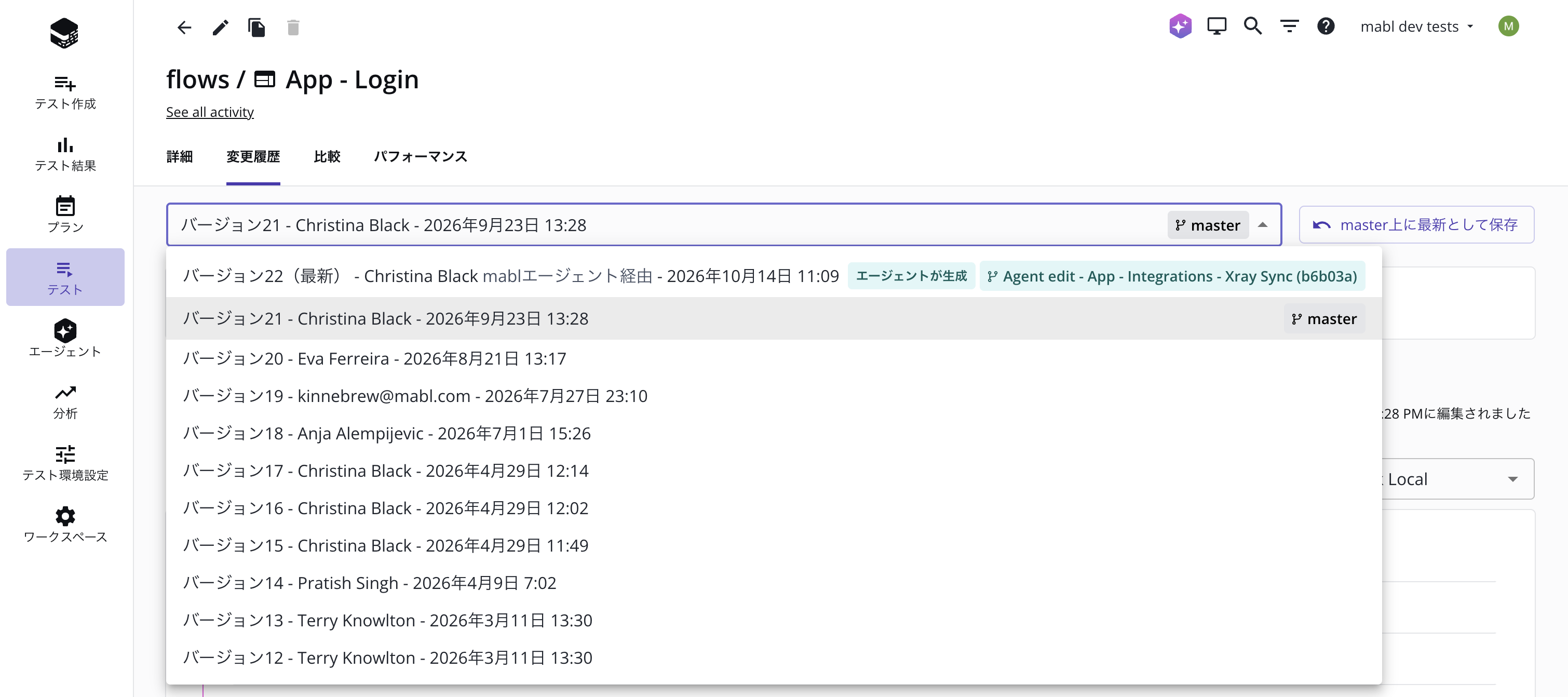Image resolution: width=1568 pixels, height=697 pixels.
Task: Click master上に最新として保存 button
Action: pyautogui.click(x=1416, y=224)
